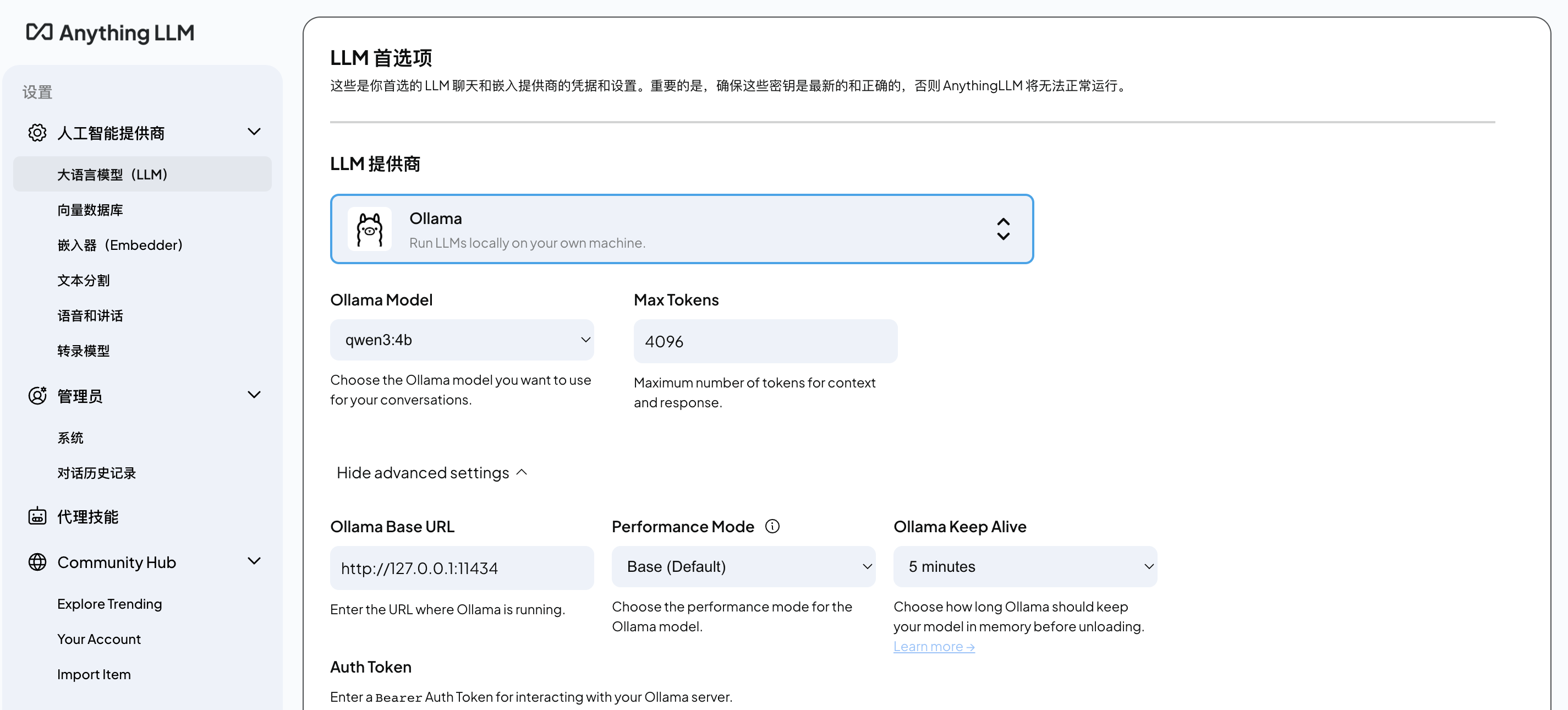
Task: Click the LLM 提供商 heading
Action: 375,164
